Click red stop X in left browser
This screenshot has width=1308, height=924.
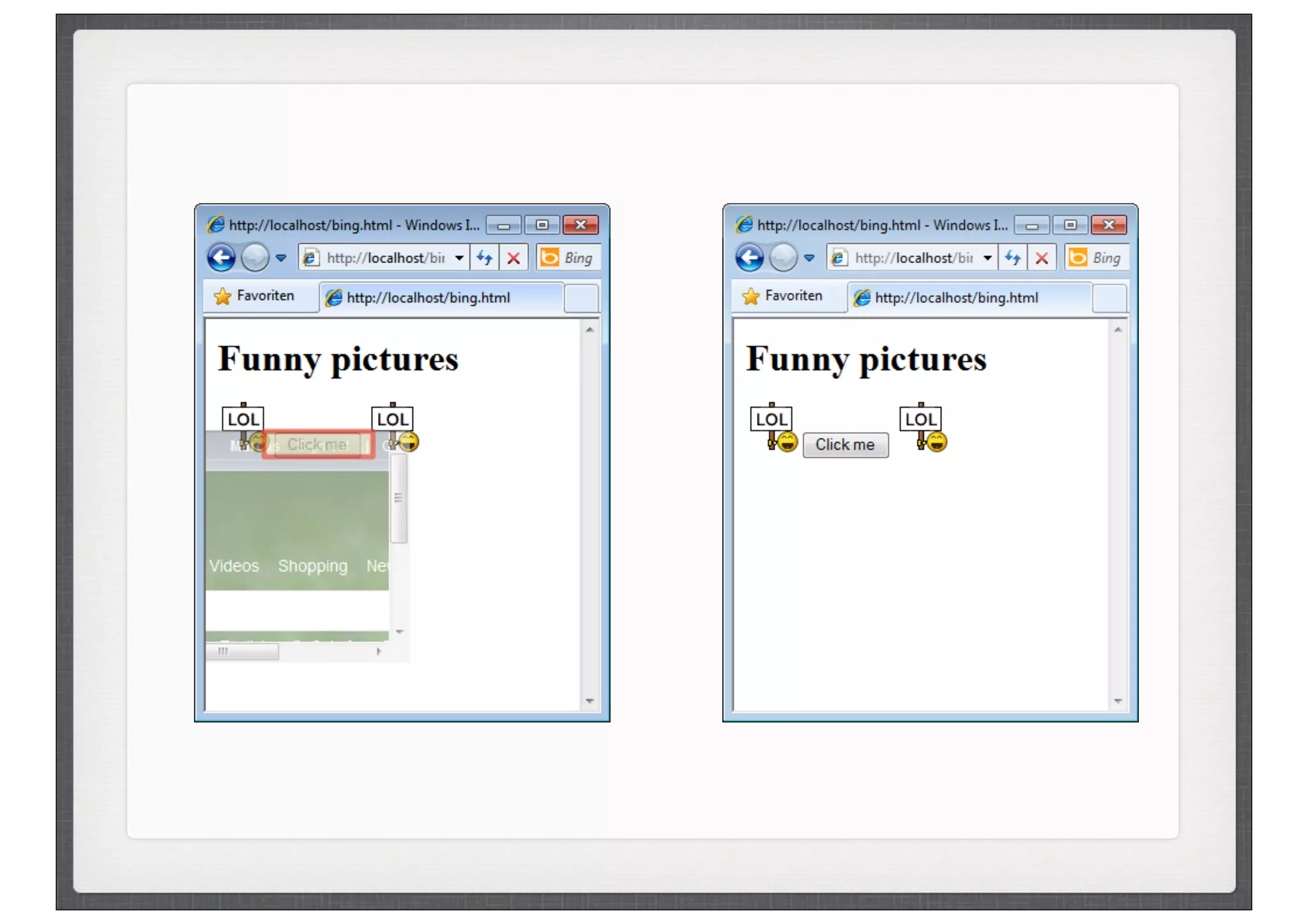(513, 258)
